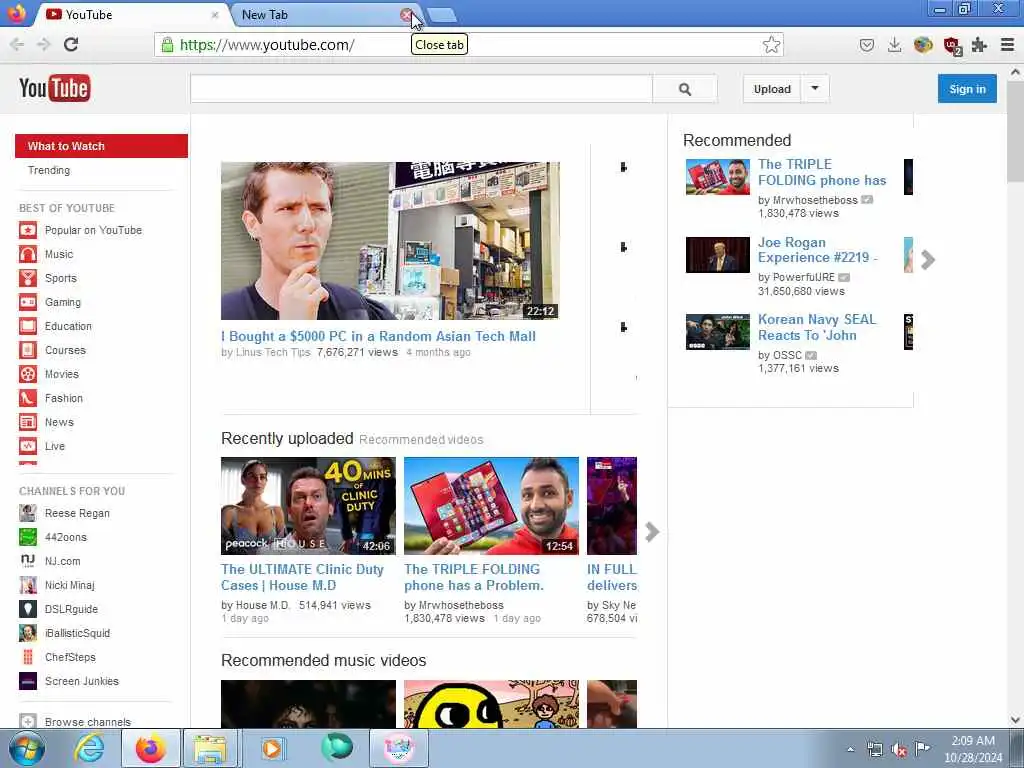Viewport: 1024px width, 768px height.
Task: Click the scrollbar down arrow
Action: [x=1015, y=720]
